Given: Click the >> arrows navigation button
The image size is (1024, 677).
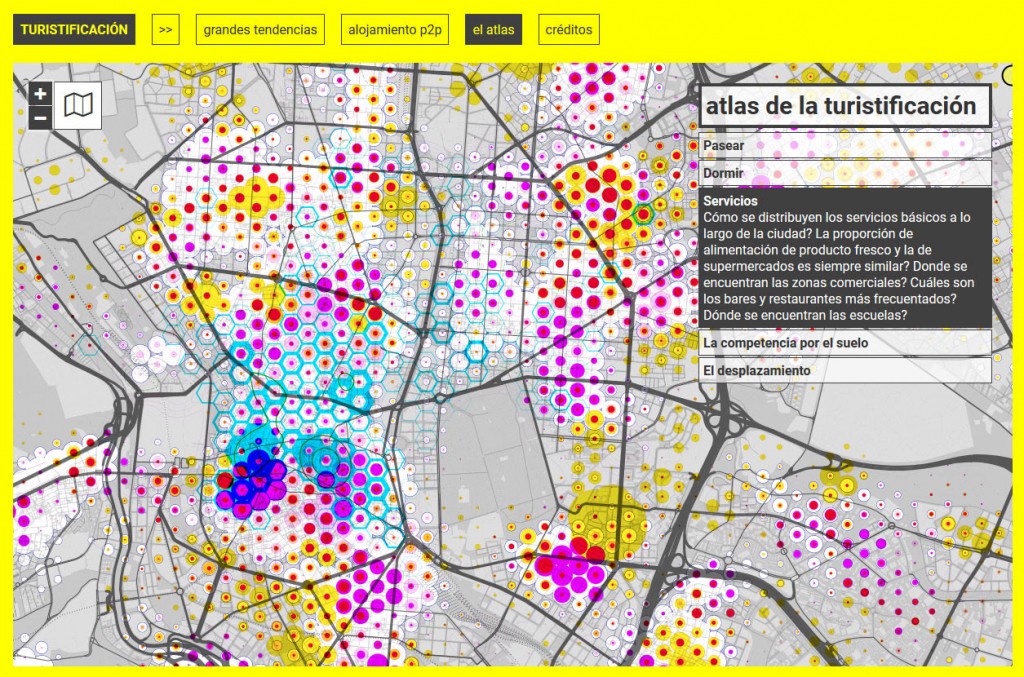Looking at the screenshot, I should pos(166,30).
